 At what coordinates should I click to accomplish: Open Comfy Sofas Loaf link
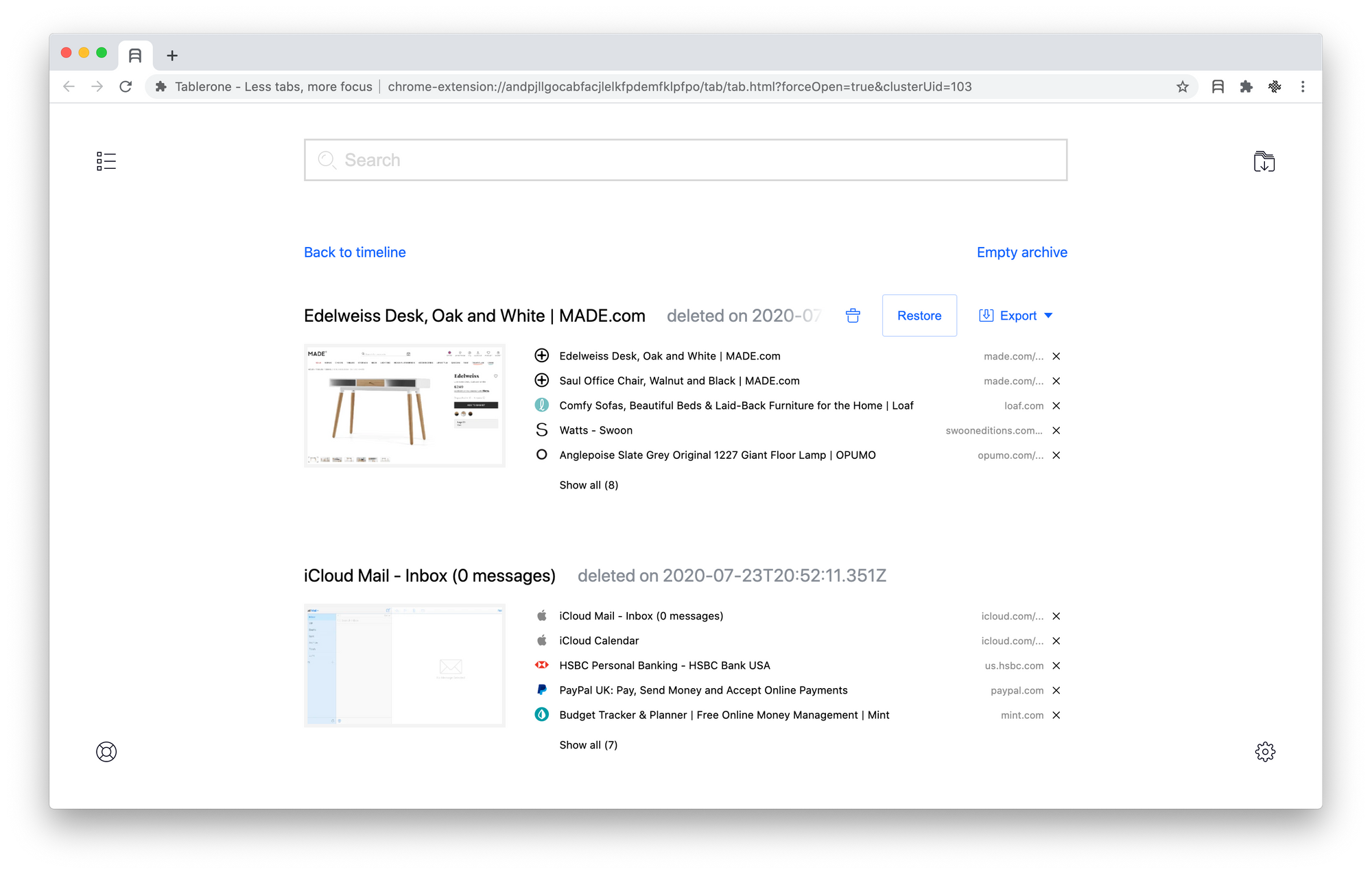tap(736, 405)
